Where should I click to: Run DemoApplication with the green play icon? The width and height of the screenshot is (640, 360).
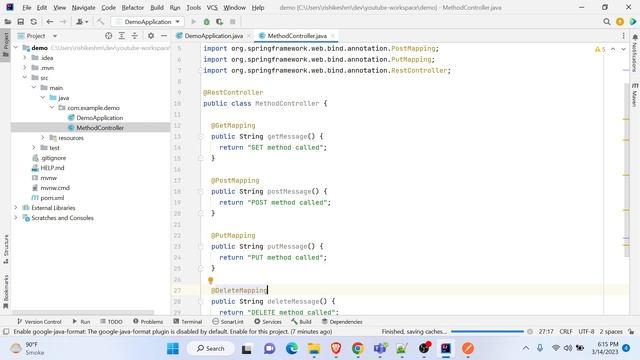(x=194, y=22)
